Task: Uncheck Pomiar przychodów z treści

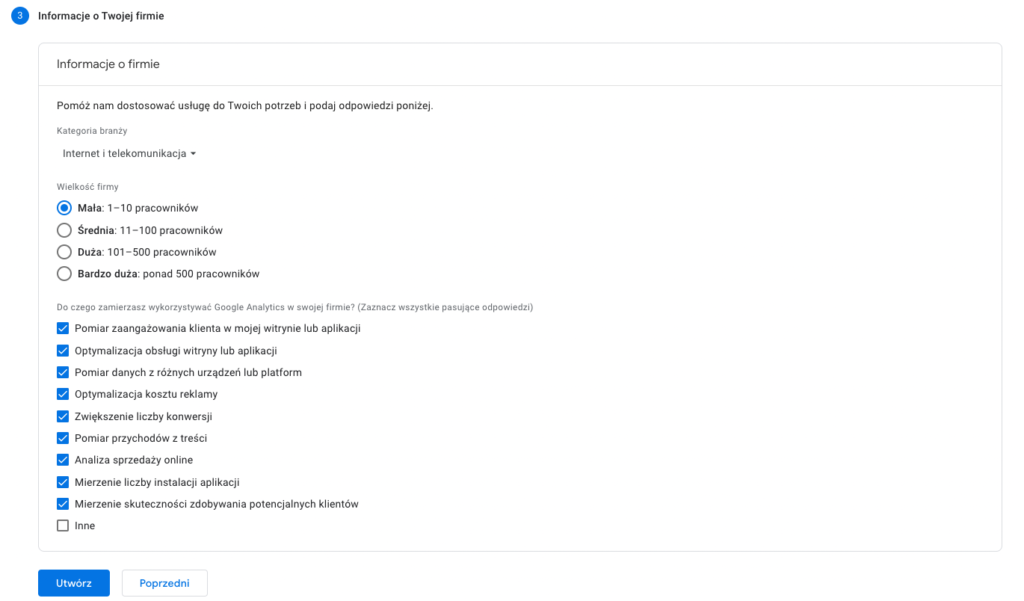Action: (x=63, y=438)
